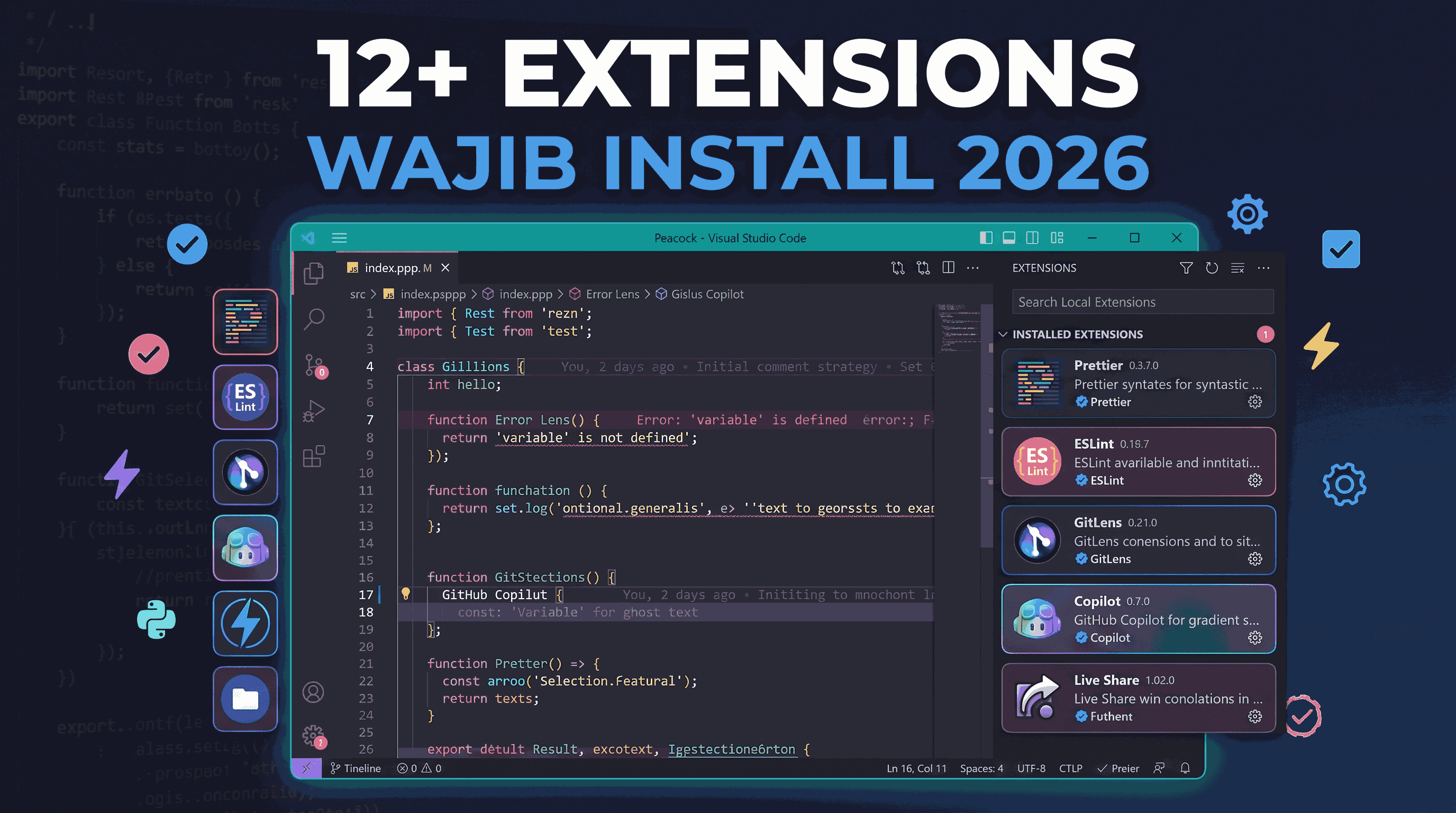Image resolution: width=1456 pixels, height=813 pixels.
Task: Click the Copilot robot floating icon tile
Action: [x=245, y=548]
